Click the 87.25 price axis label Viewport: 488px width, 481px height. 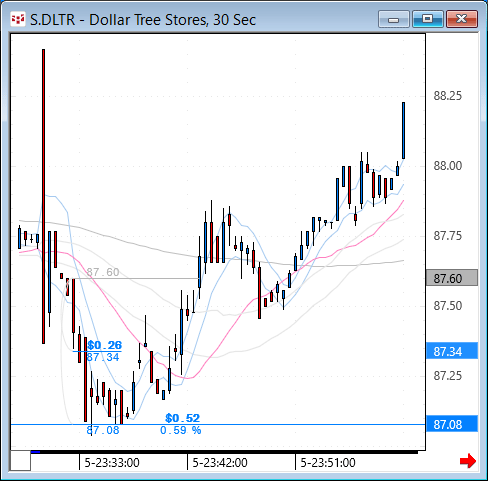[448, 376]
